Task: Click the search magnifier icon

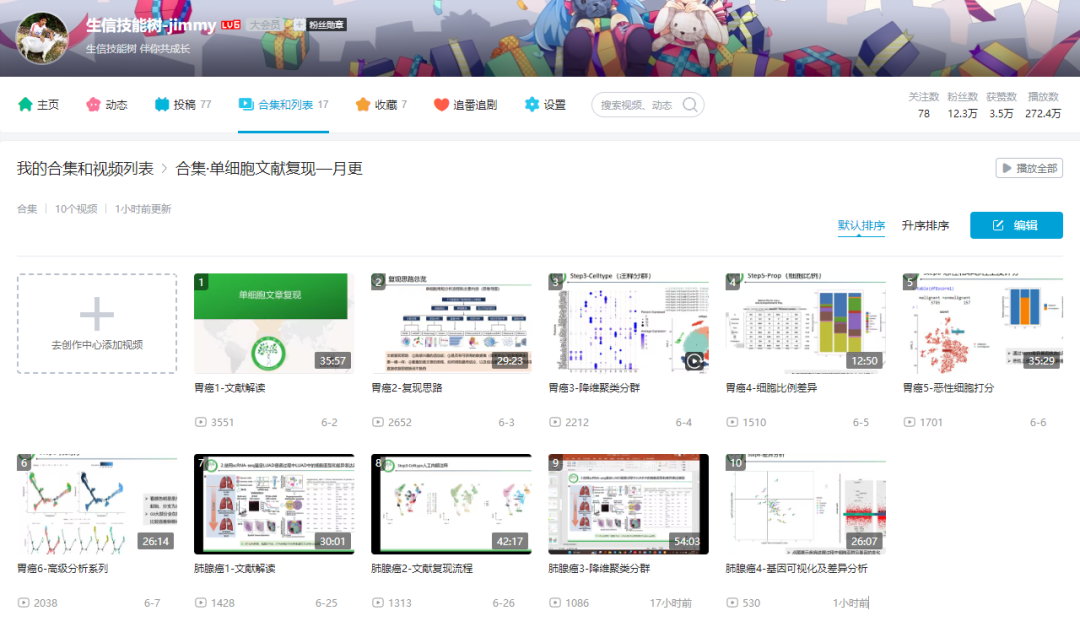Action: [689, 105]
